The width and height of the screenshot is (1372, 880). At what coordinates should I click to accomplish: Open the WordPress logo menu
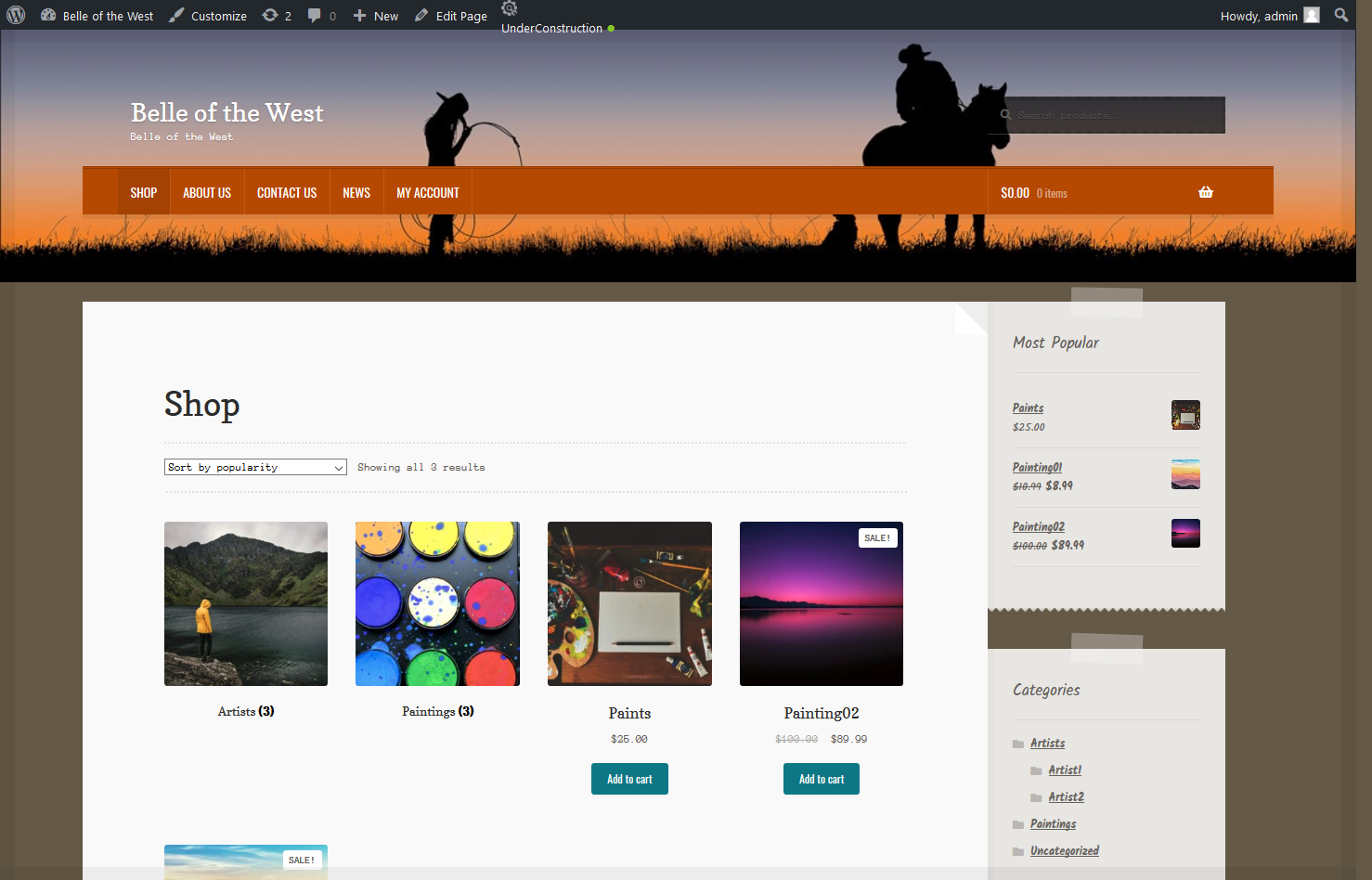pos(16,16)
